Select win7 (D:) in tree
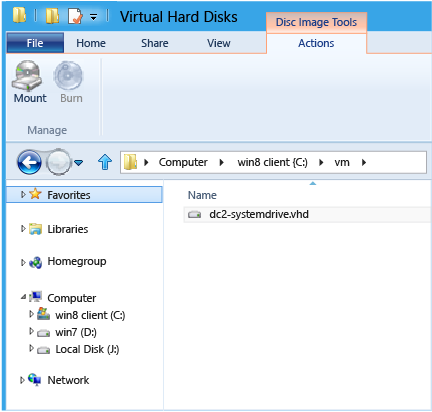This screenshot has width=432, height=412. tap(76, 332)
